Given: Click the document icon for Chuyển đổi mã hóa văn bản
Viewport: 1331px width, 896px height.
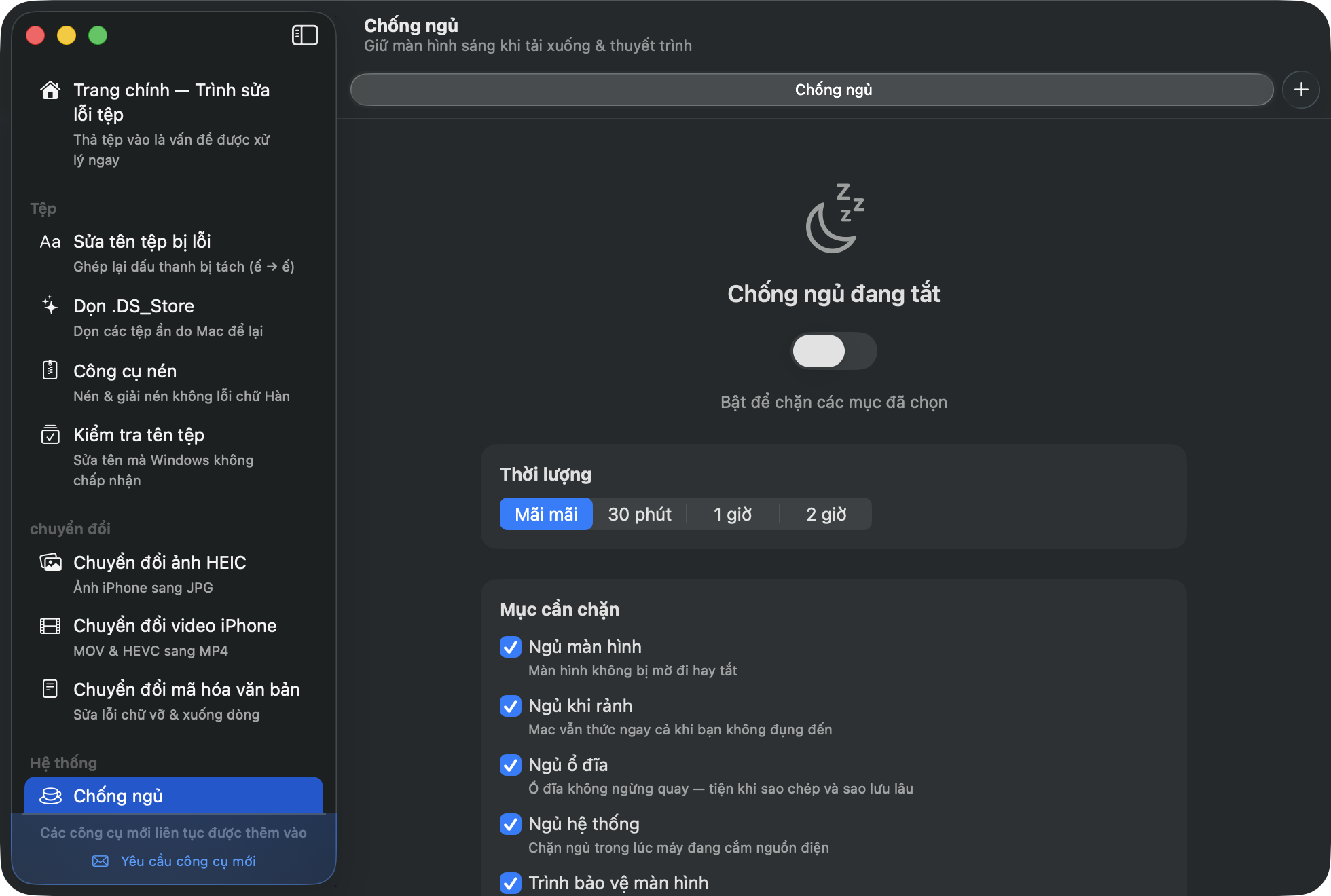Looking at the screenshot, I should click(50, 689).
